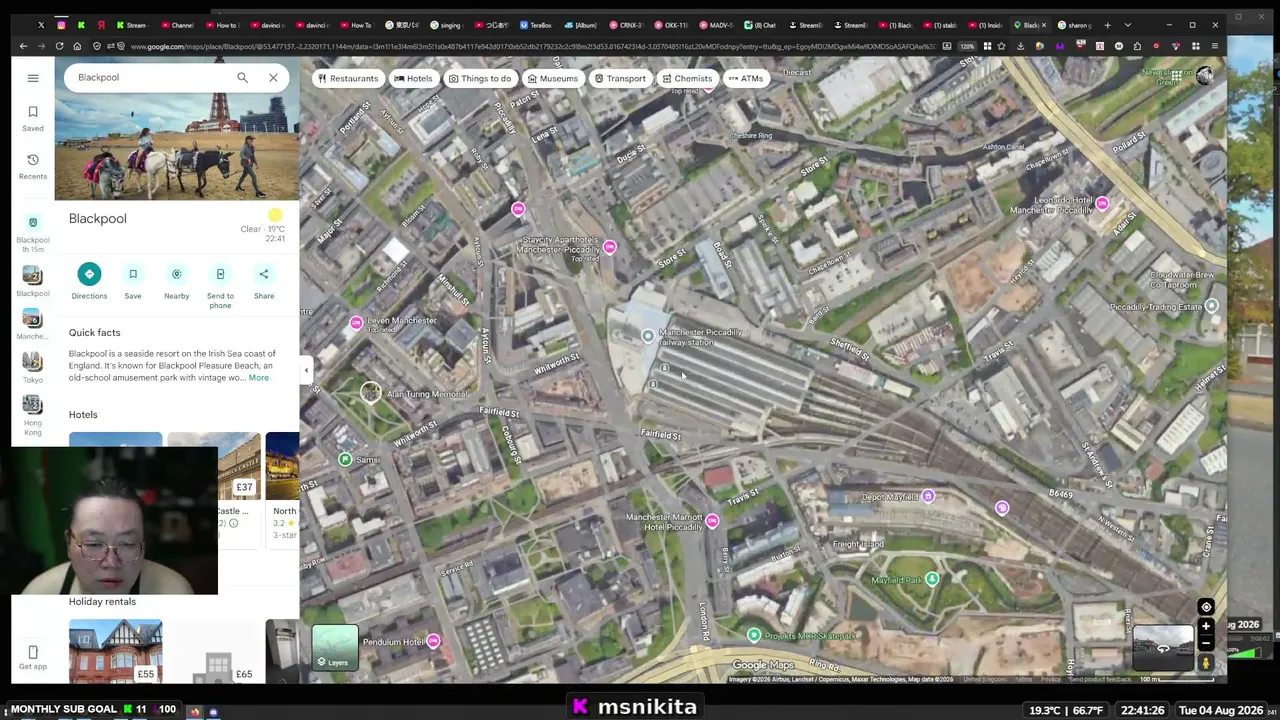Open the Layers map type switcher

pos(335,647)
